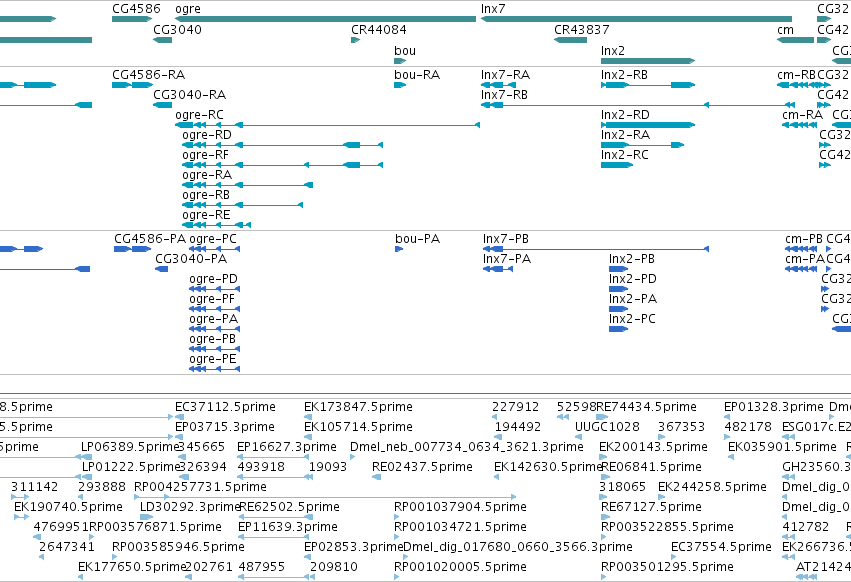Click transcript ogre-RC
Viewport: 851px width, 582px height.
(328, 125)
